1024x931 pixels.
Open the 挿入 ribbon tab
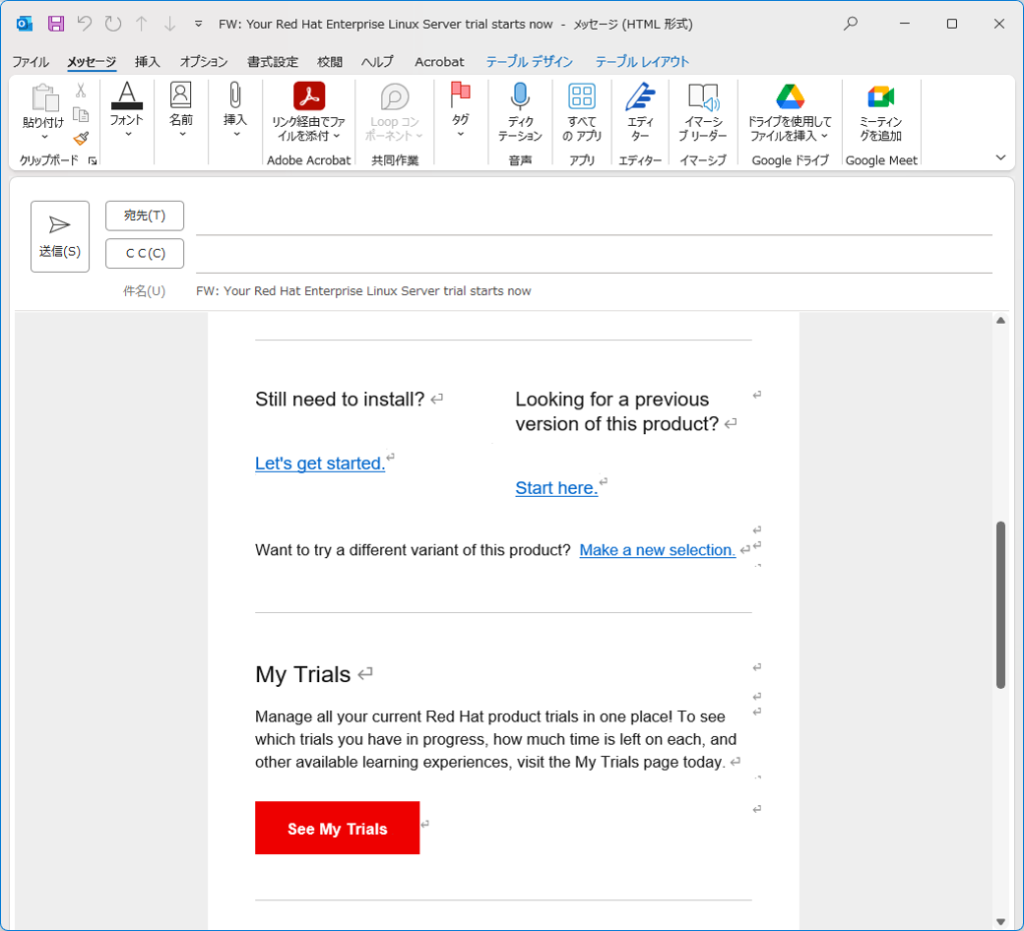coord(147,62)
